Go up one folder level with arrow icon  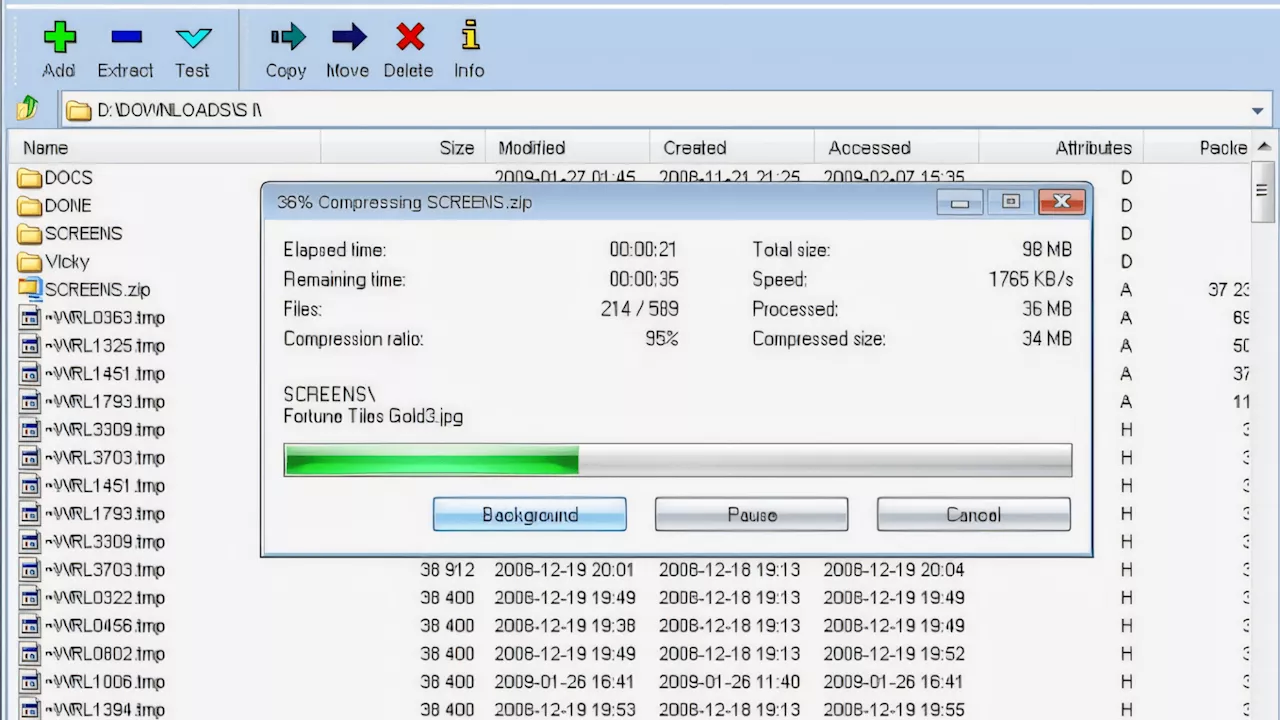pos(27,108)
